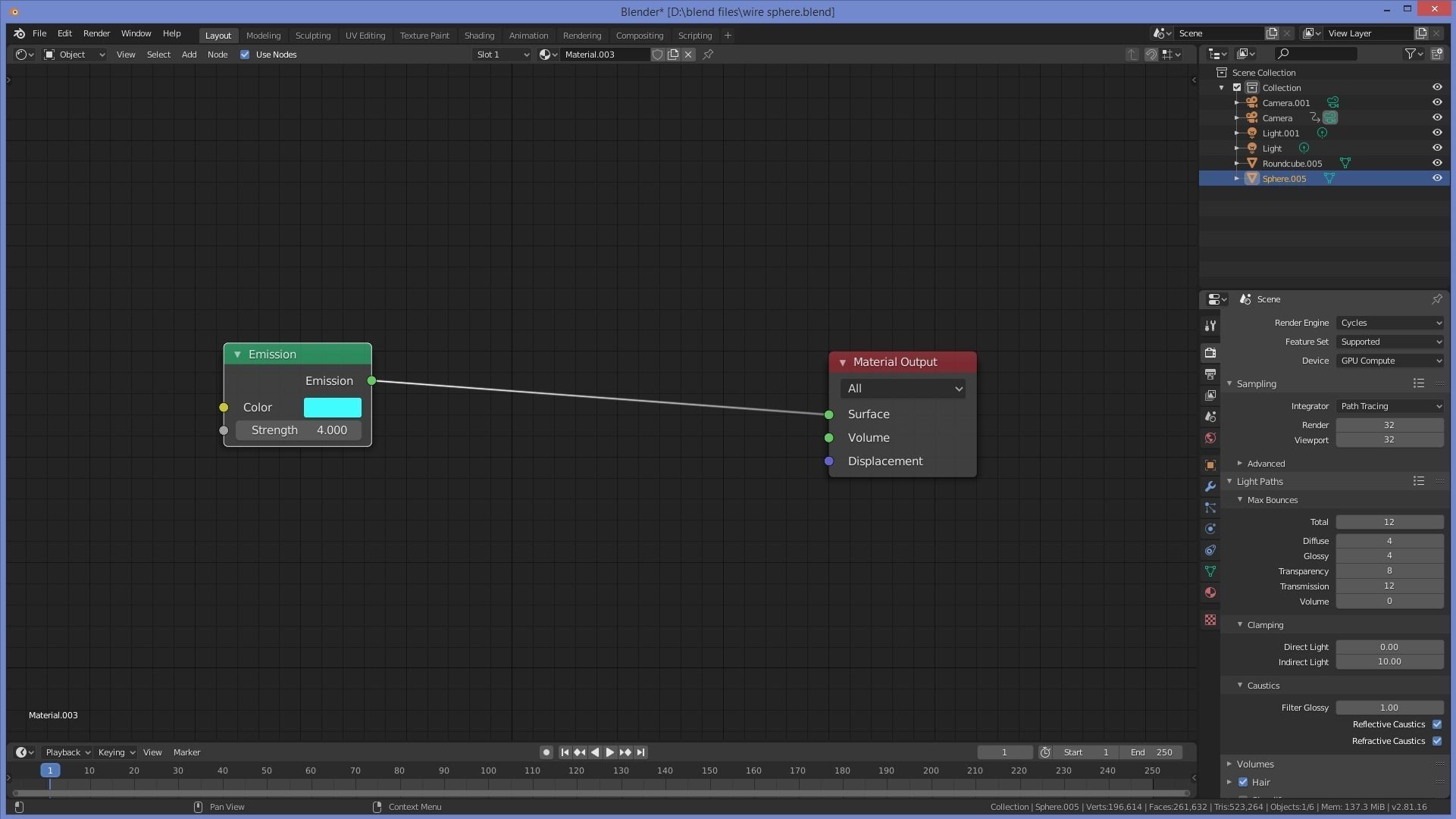Open the Output properties printer tab
The height and width of the screenshot is (819, 1456).
click(x=1210, y=374)
